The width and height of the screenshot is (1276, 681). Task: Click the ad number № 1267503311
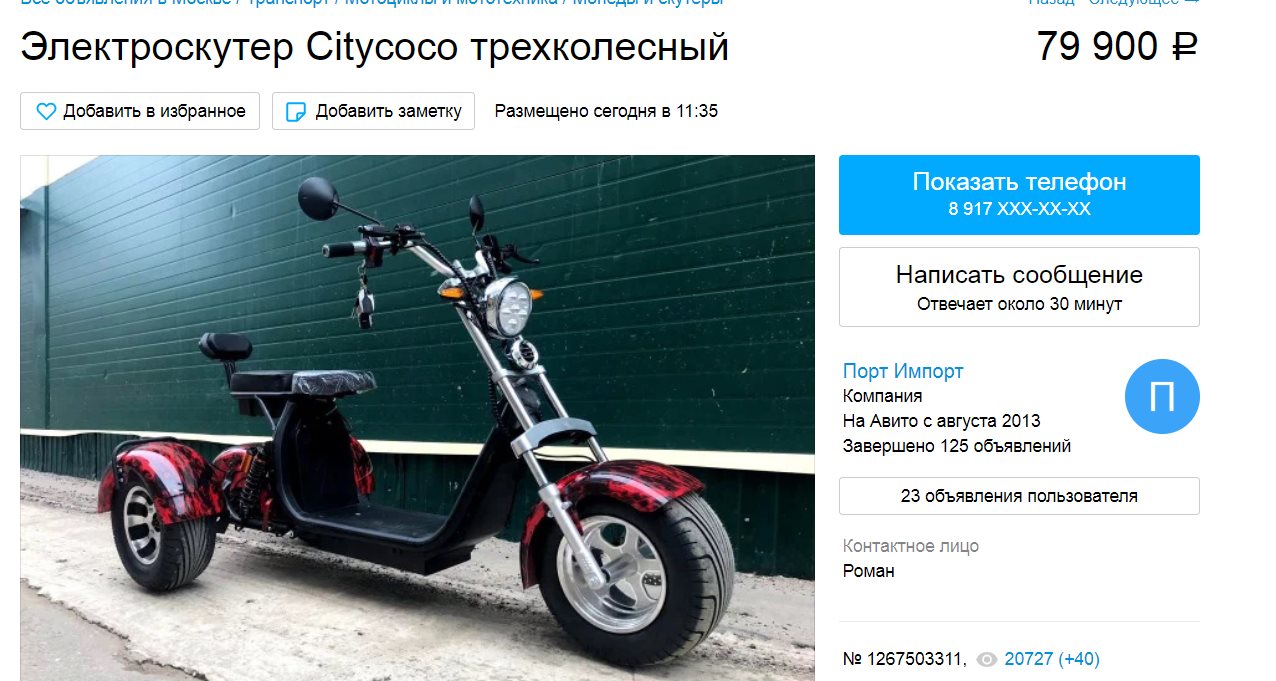click(905, 659)
